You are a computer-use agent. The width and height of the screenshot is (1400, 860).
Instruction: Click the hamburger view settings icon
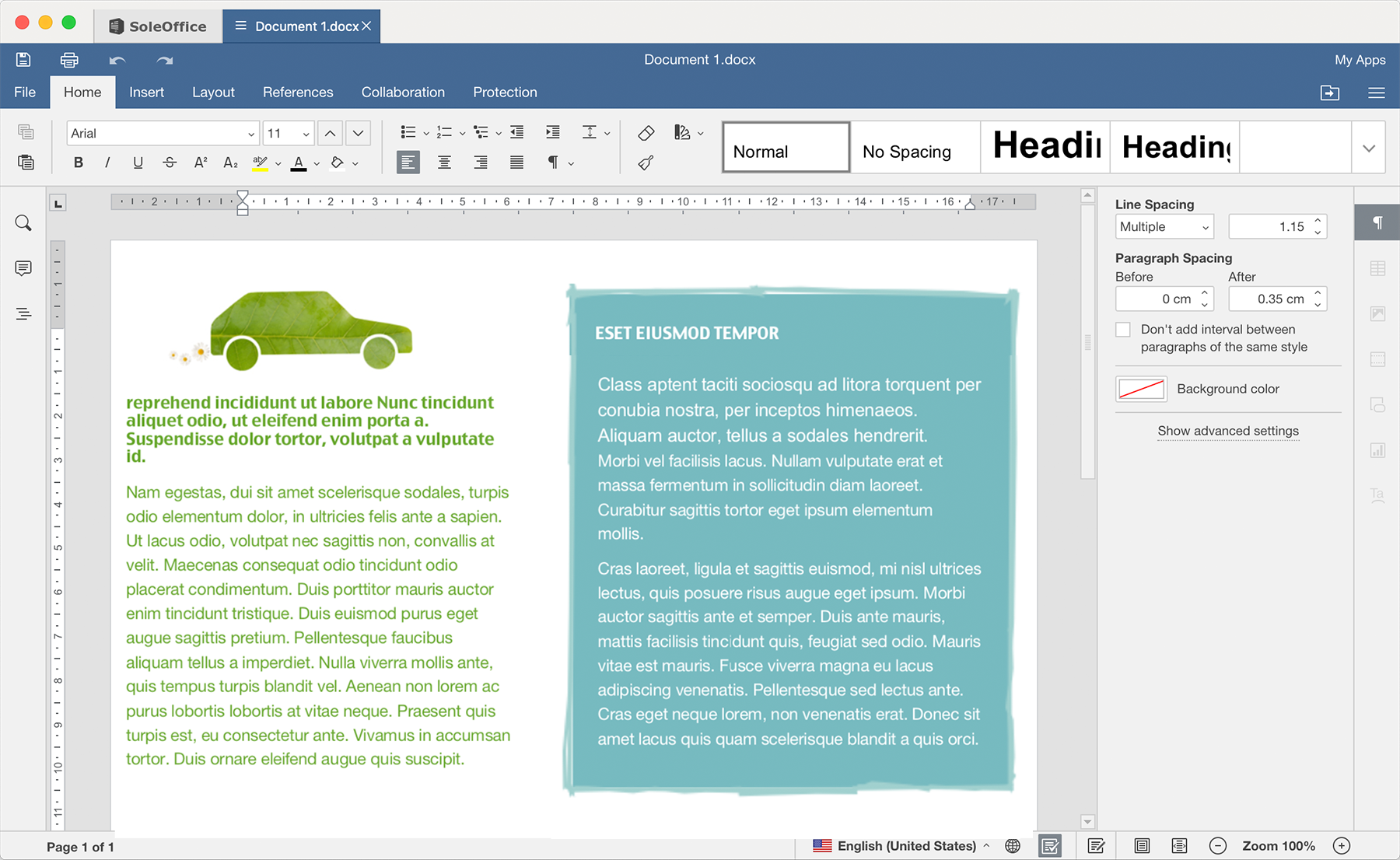coord(1377,93)
